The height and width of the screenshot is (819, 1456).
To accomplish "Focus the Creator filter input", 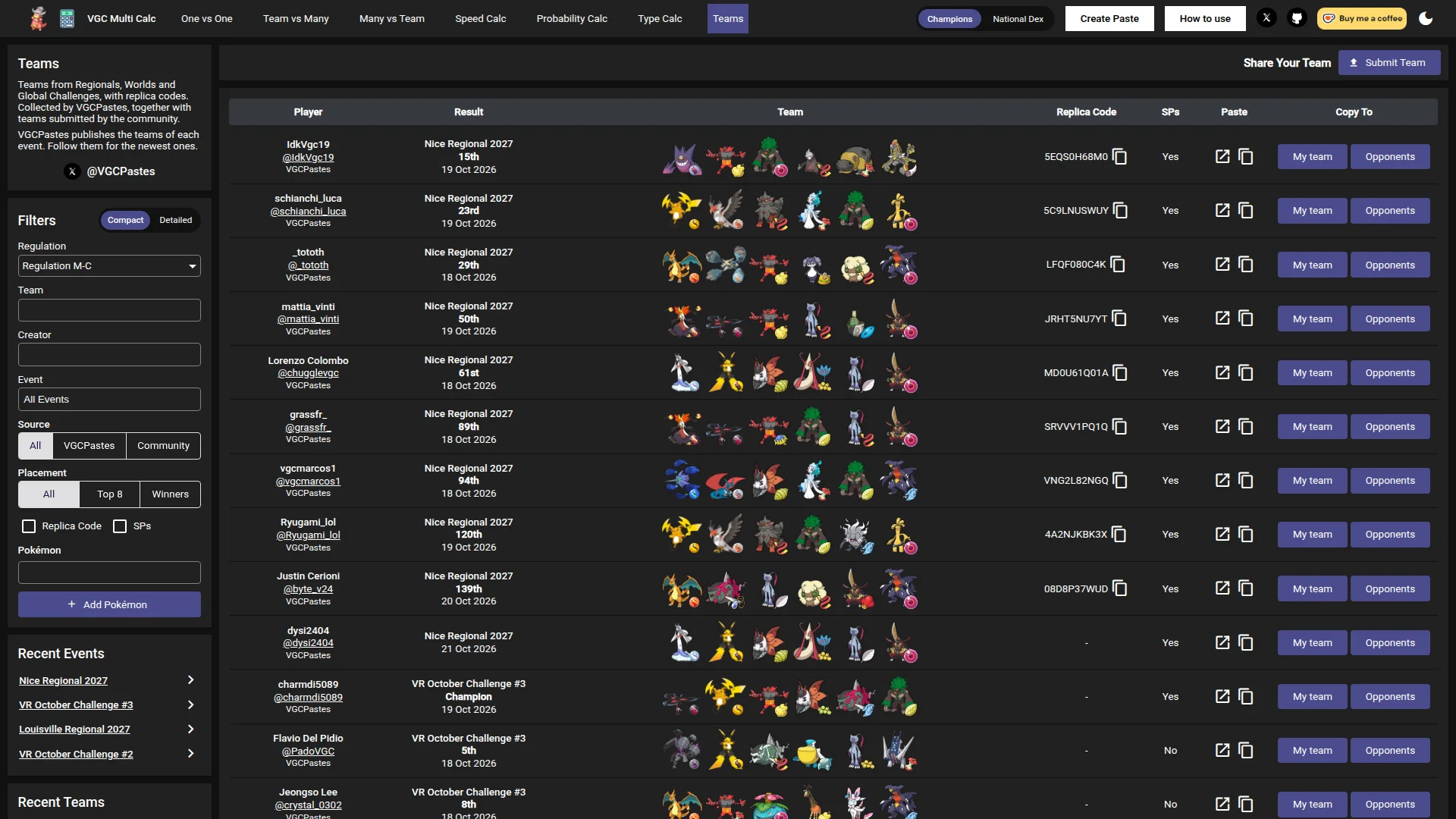I will point(109,355).
